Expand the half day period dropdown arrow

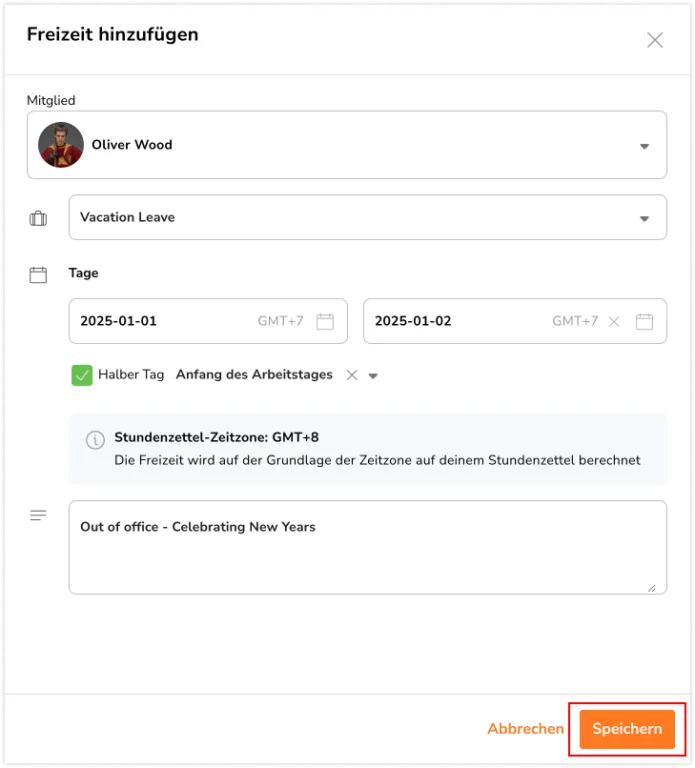coord(373,376)
